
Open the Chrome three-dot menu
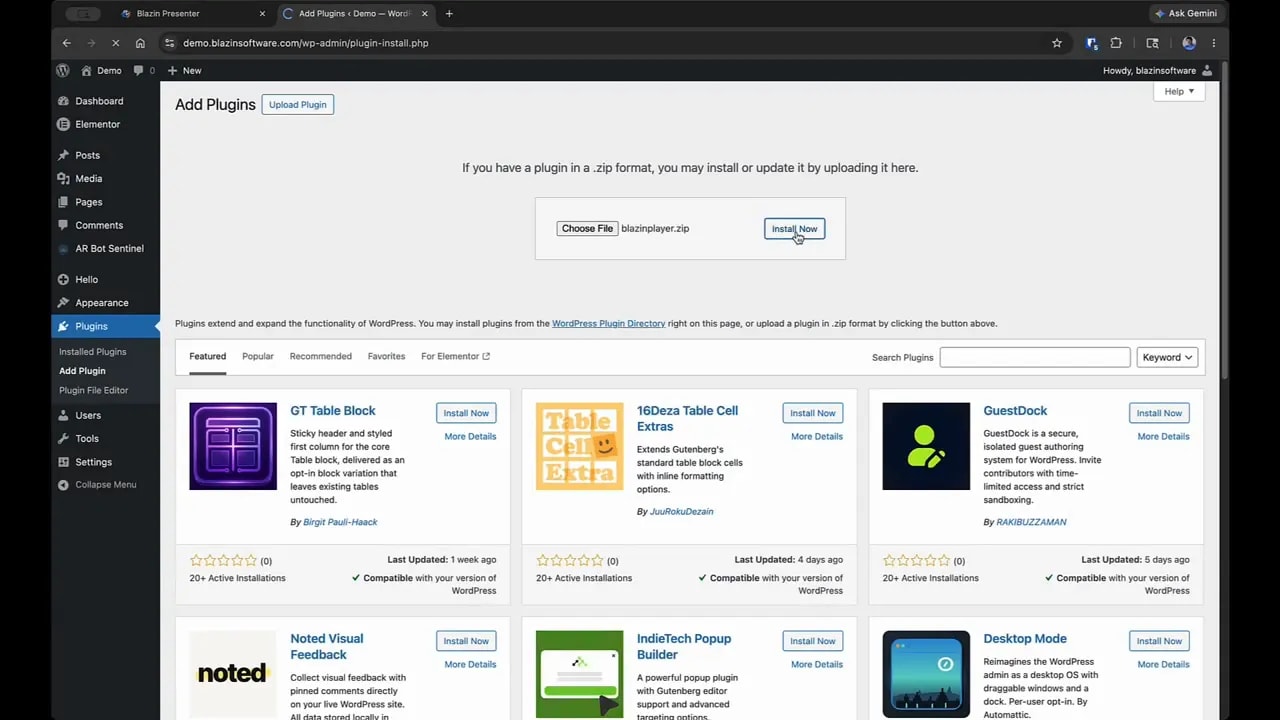1213,43
